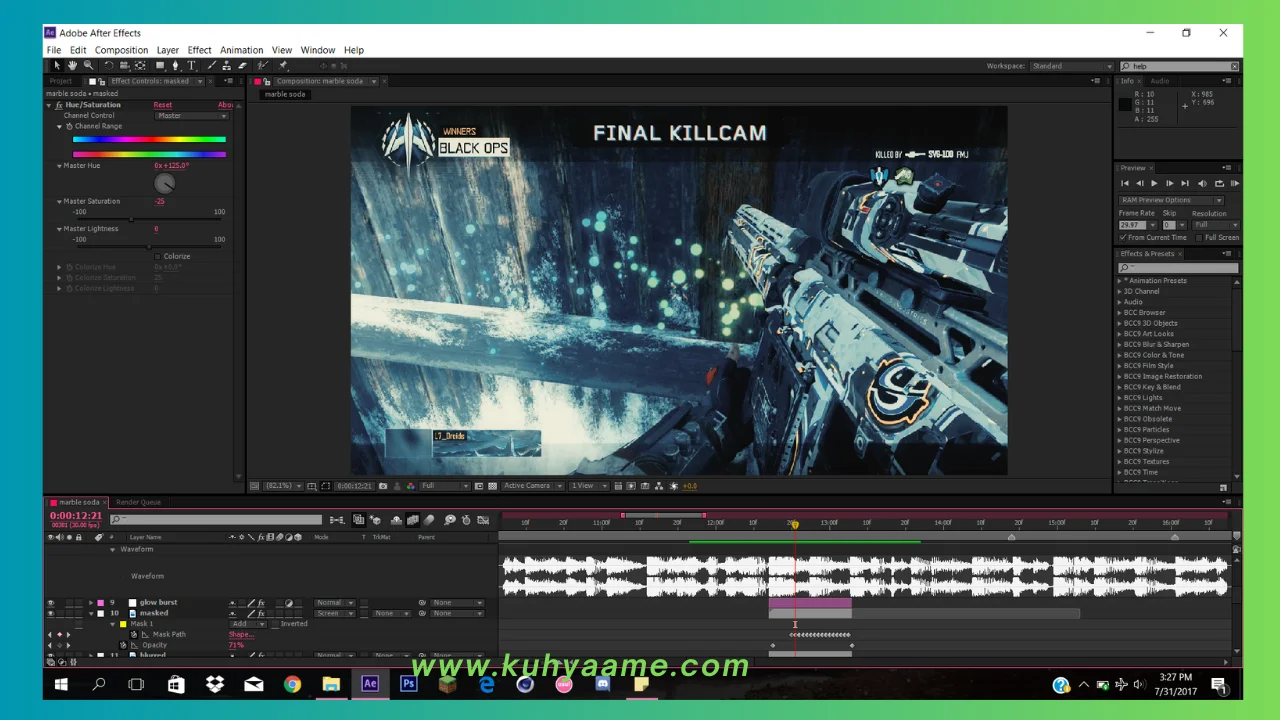Click the composition zoom 82.1% dropdown

pos(281,486)
